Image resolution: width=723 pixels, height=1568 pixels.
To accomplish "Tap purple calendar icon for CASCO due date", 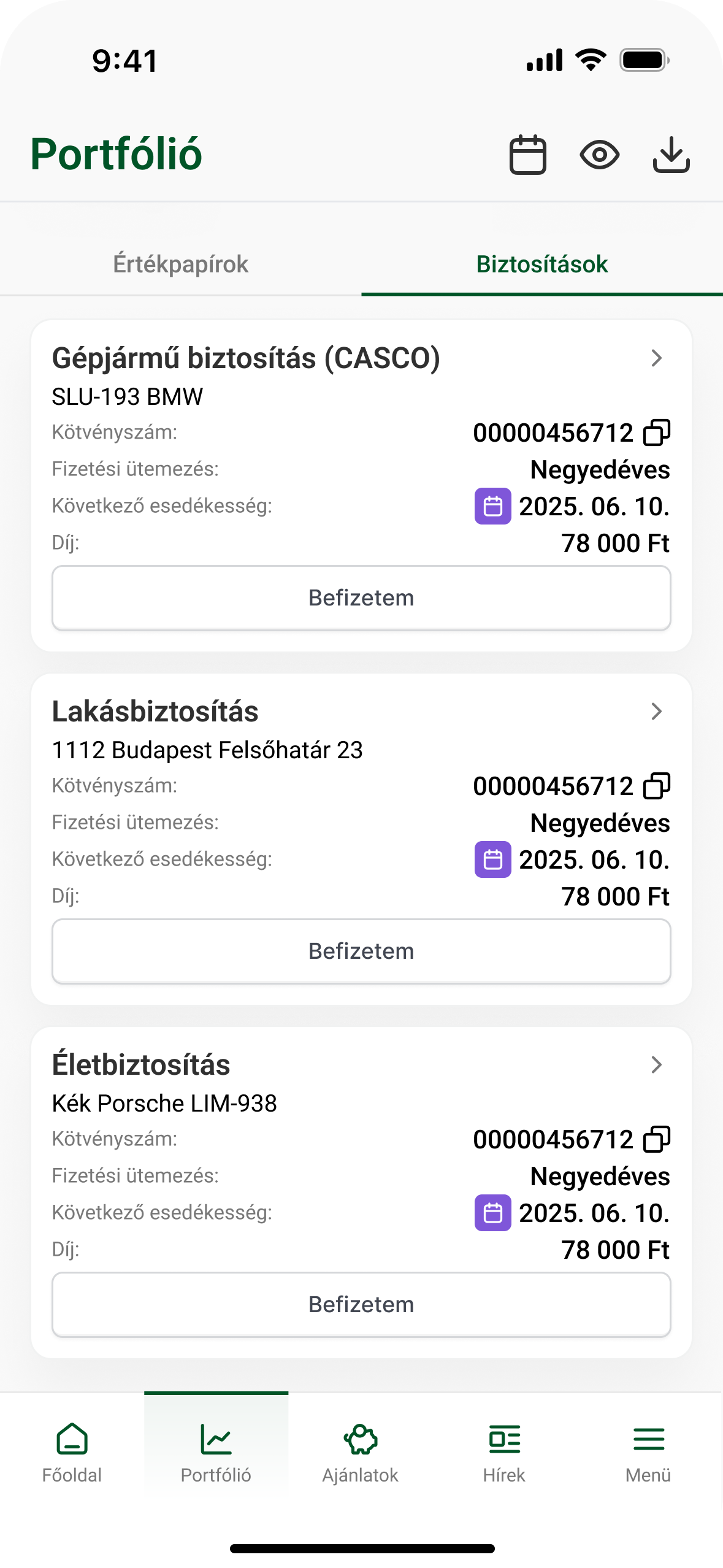I will 493,506.
